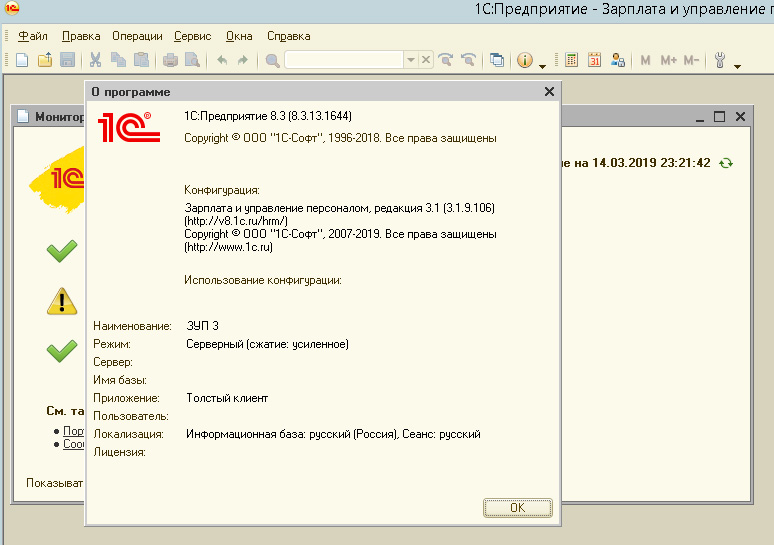This screenshot has width=774, height=545.
Task: Open the Операции menu
Action: point(137,36)
